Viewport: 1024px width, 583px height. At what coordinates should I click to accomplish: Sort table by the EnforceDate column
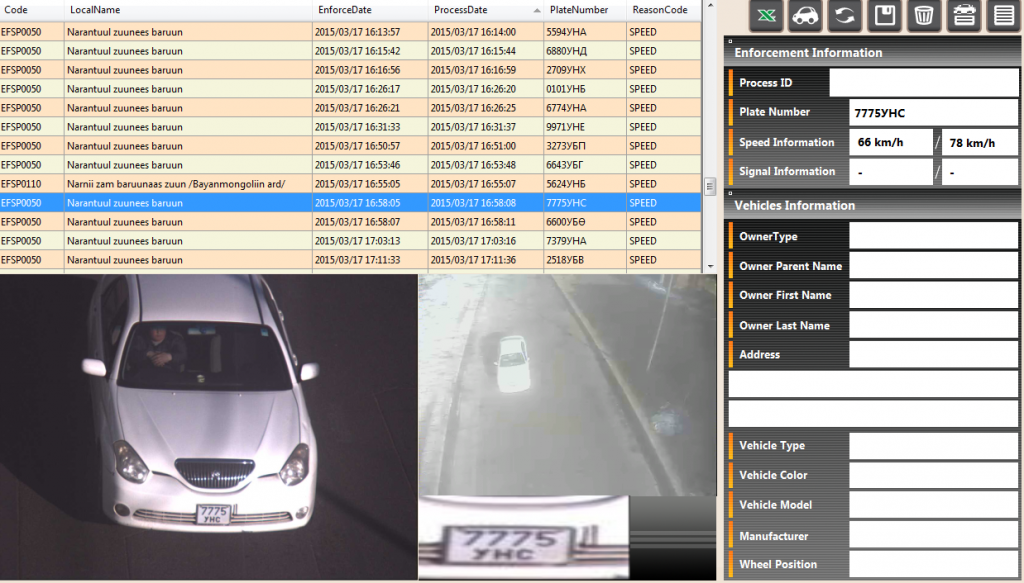pos(344,9)
